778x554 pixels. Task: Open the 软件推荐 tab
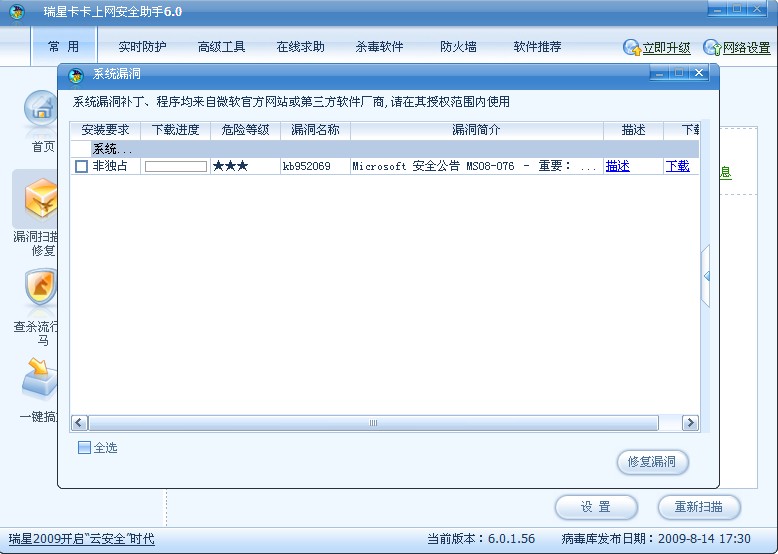[537, 47]
